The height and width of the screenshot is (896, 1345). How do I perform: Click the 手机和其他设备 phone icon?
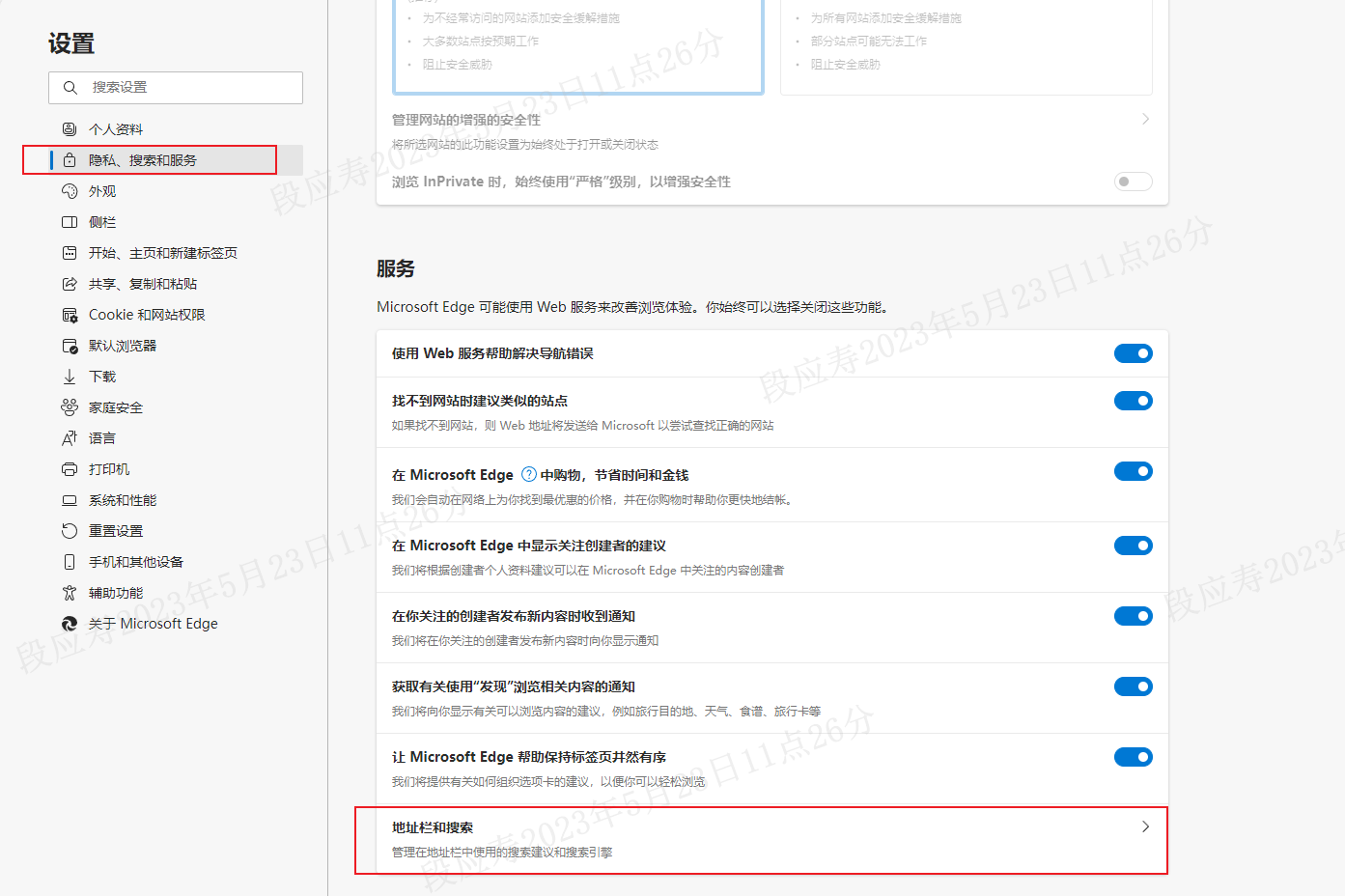point(70,562)
